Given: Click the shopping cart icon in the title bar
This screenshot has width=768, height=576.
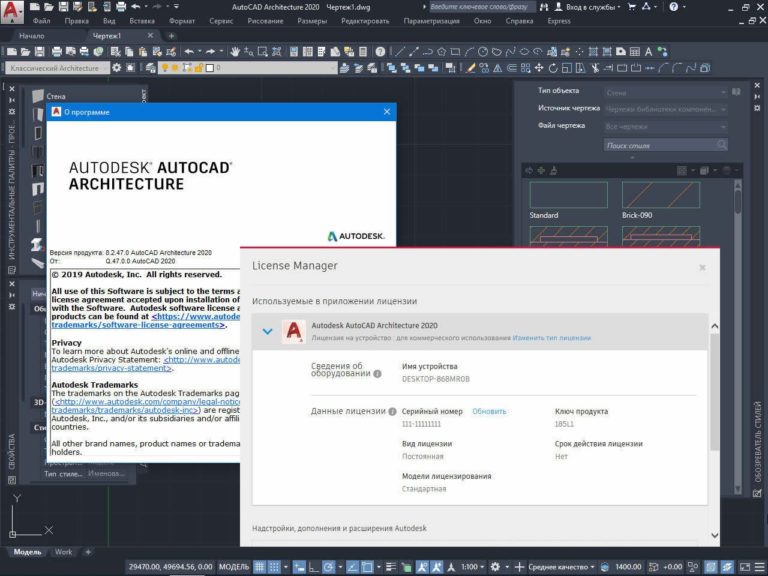Looking at the screenshot, I should [x=632, y=7].
